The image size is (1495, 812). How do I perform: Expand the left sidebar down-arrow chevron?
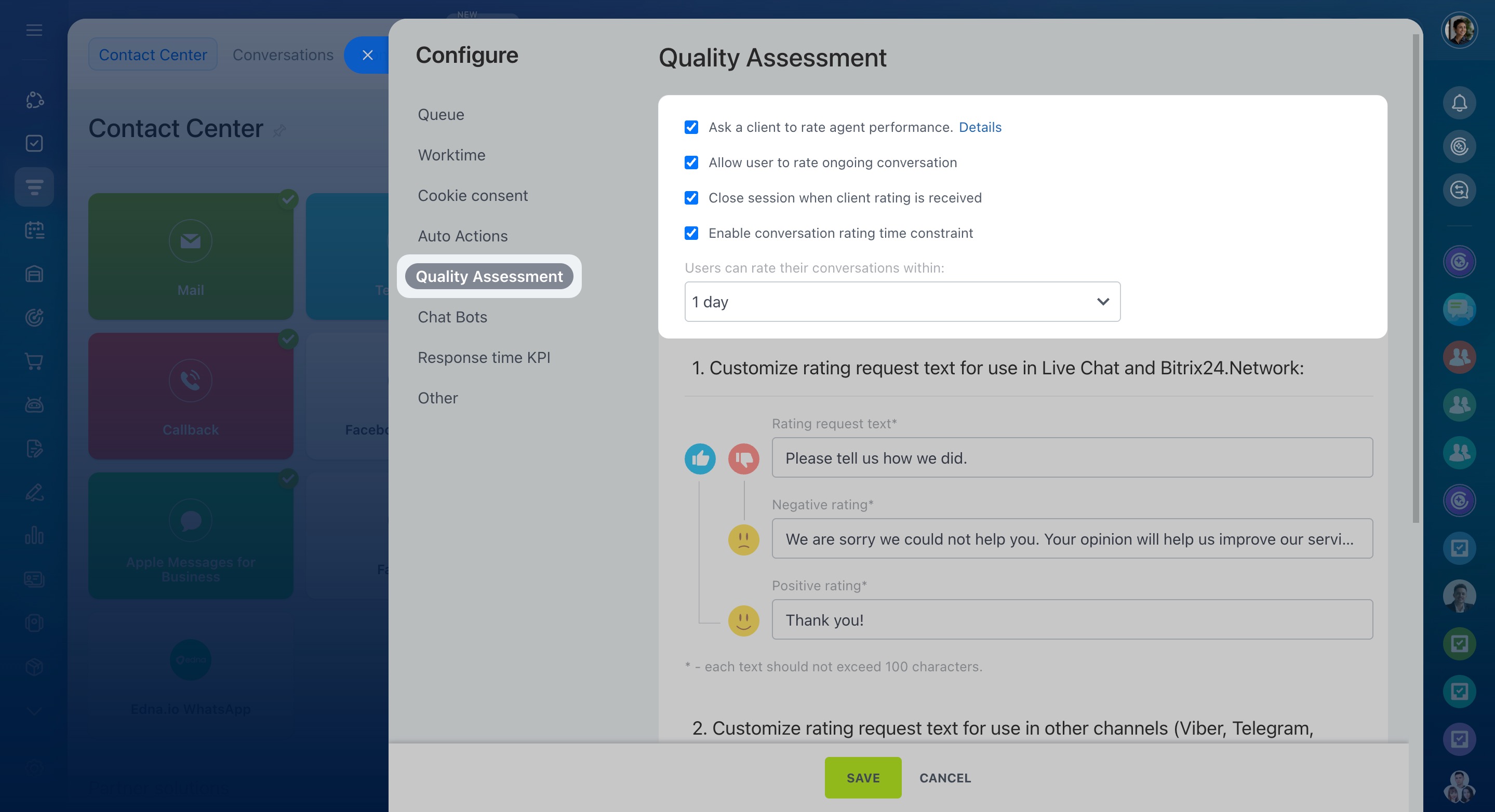pyautogui.click(x=34, y=711)
